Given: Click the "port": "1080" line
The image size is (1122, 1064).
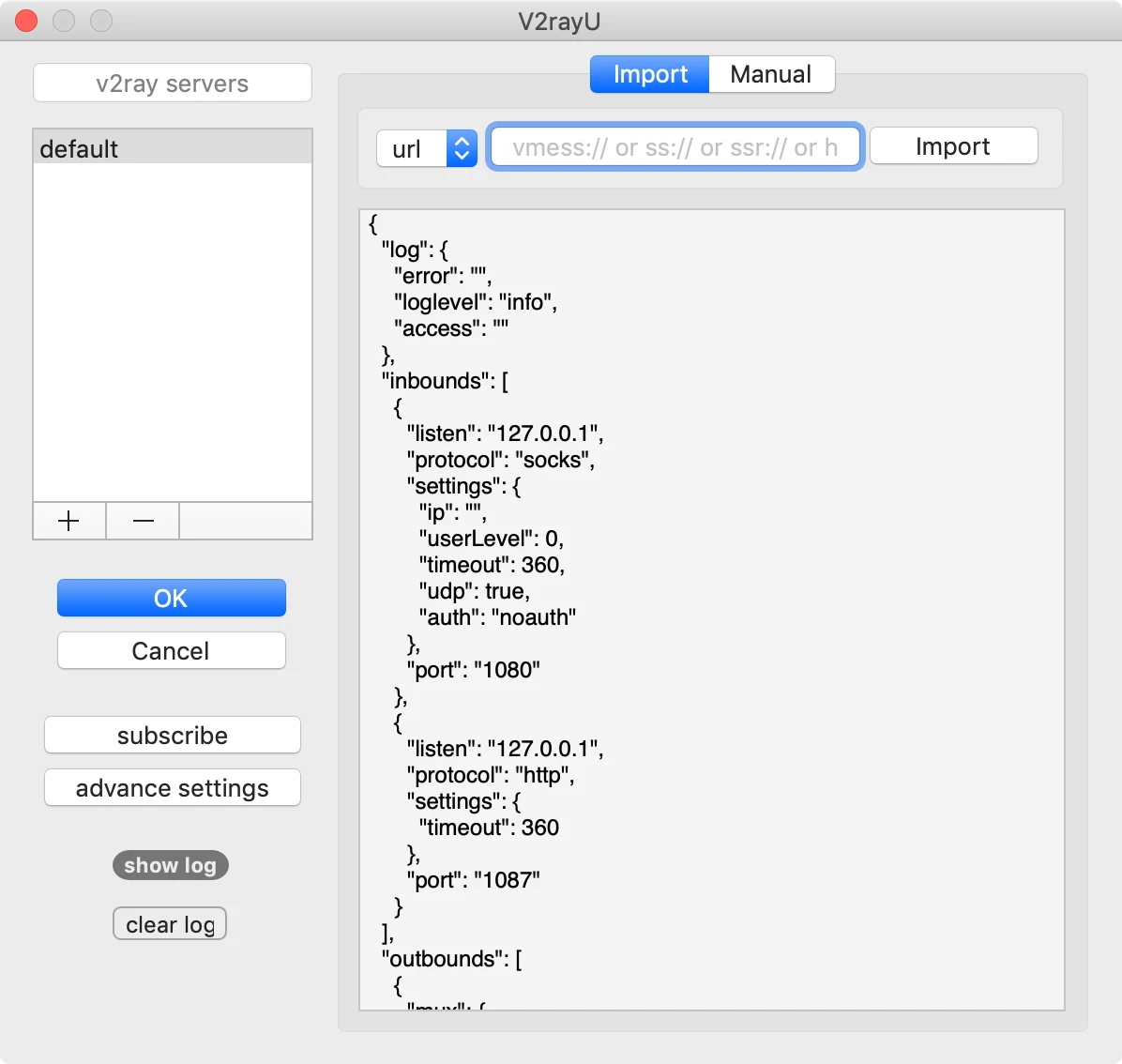Looking at the screenshot, I should click(x=473, y=670).
